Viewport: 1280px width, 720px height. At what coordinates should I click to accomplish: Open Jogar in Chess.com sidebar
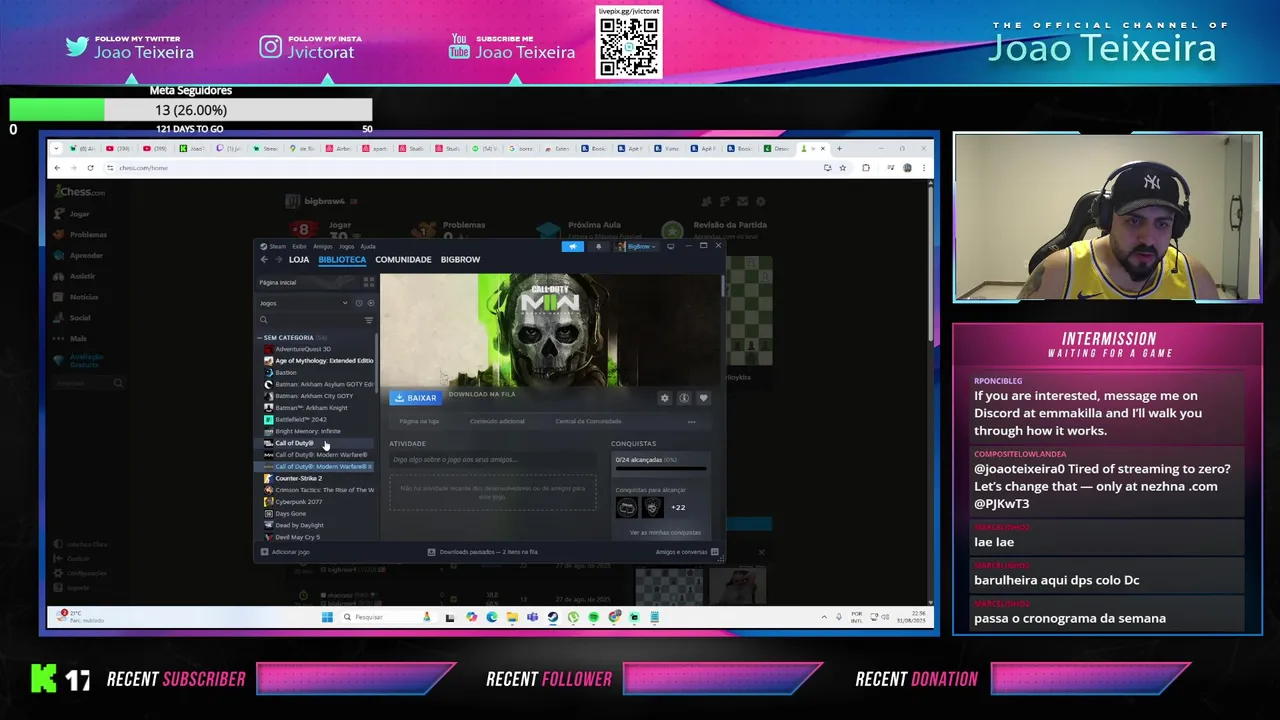(73, 214)
